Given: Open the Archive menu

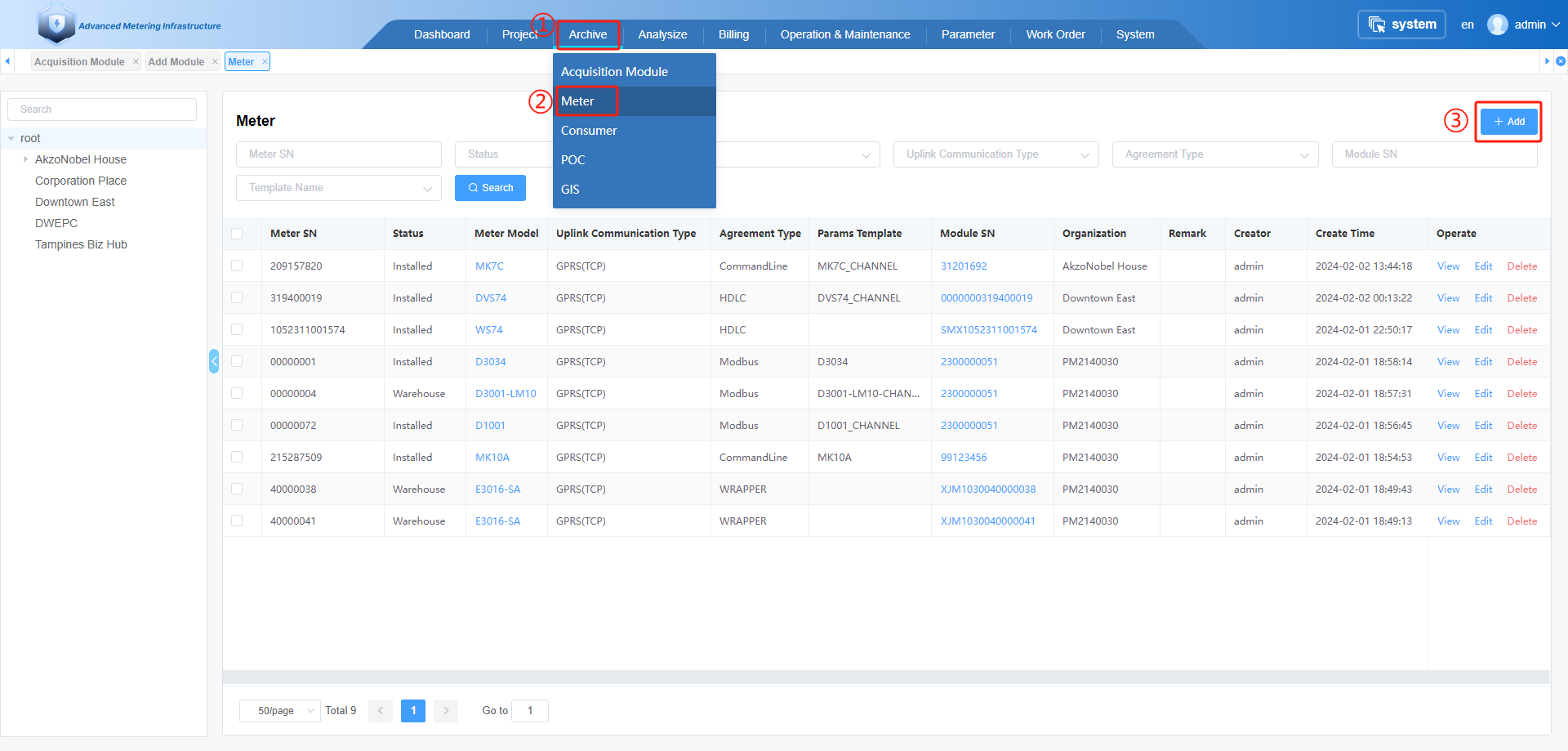Looking at the screenshot, I should coord(588,34).
